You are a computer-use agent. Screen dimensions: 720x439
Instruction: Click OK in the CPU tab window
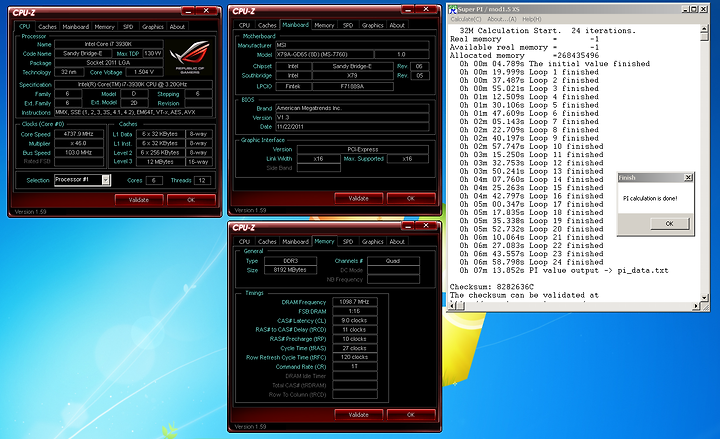(191, 200)
